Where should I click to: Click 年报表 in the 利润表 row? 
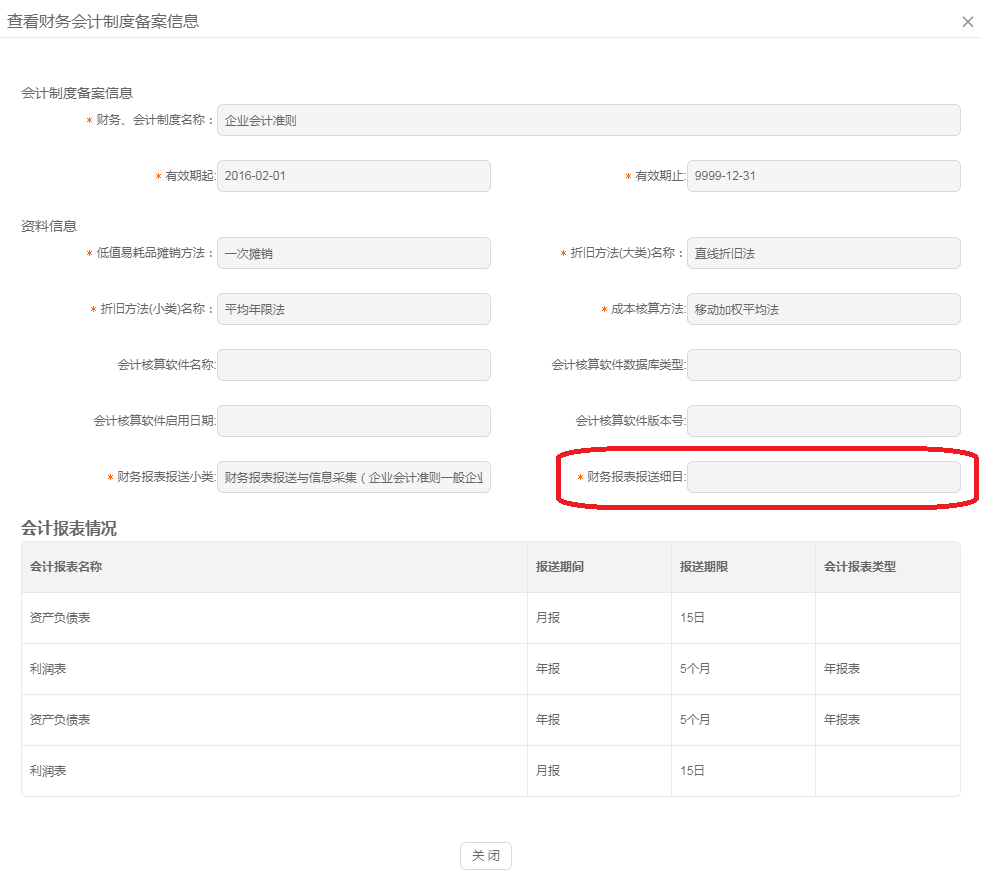click(841, 669)
